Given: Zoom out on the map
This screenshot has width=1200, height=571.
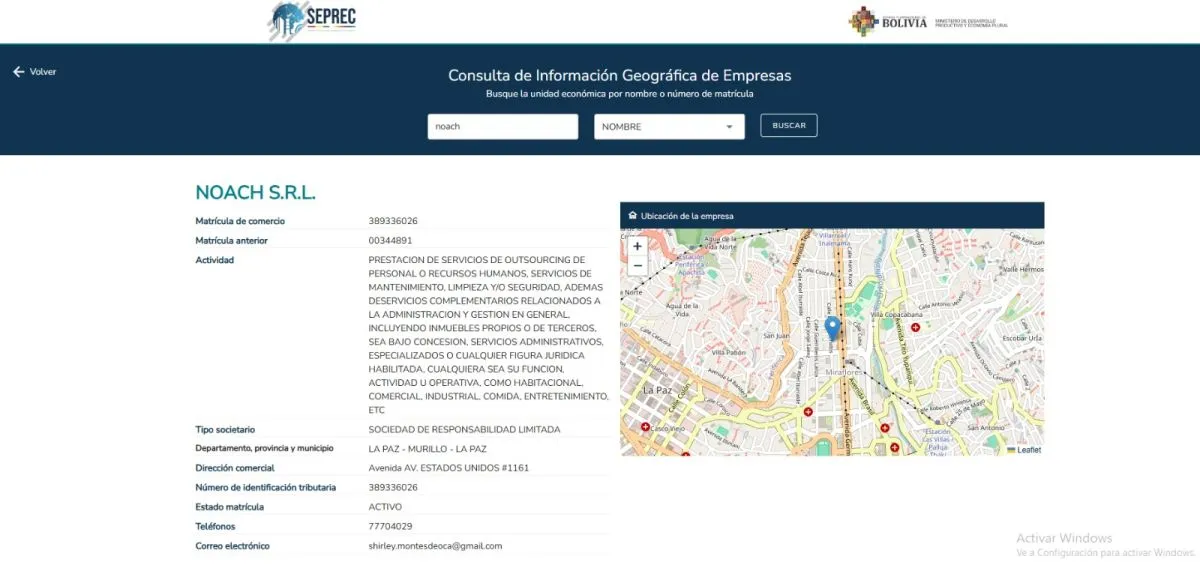Looking at the screenshot, I should pyautogui.click(x=637, y=265).
